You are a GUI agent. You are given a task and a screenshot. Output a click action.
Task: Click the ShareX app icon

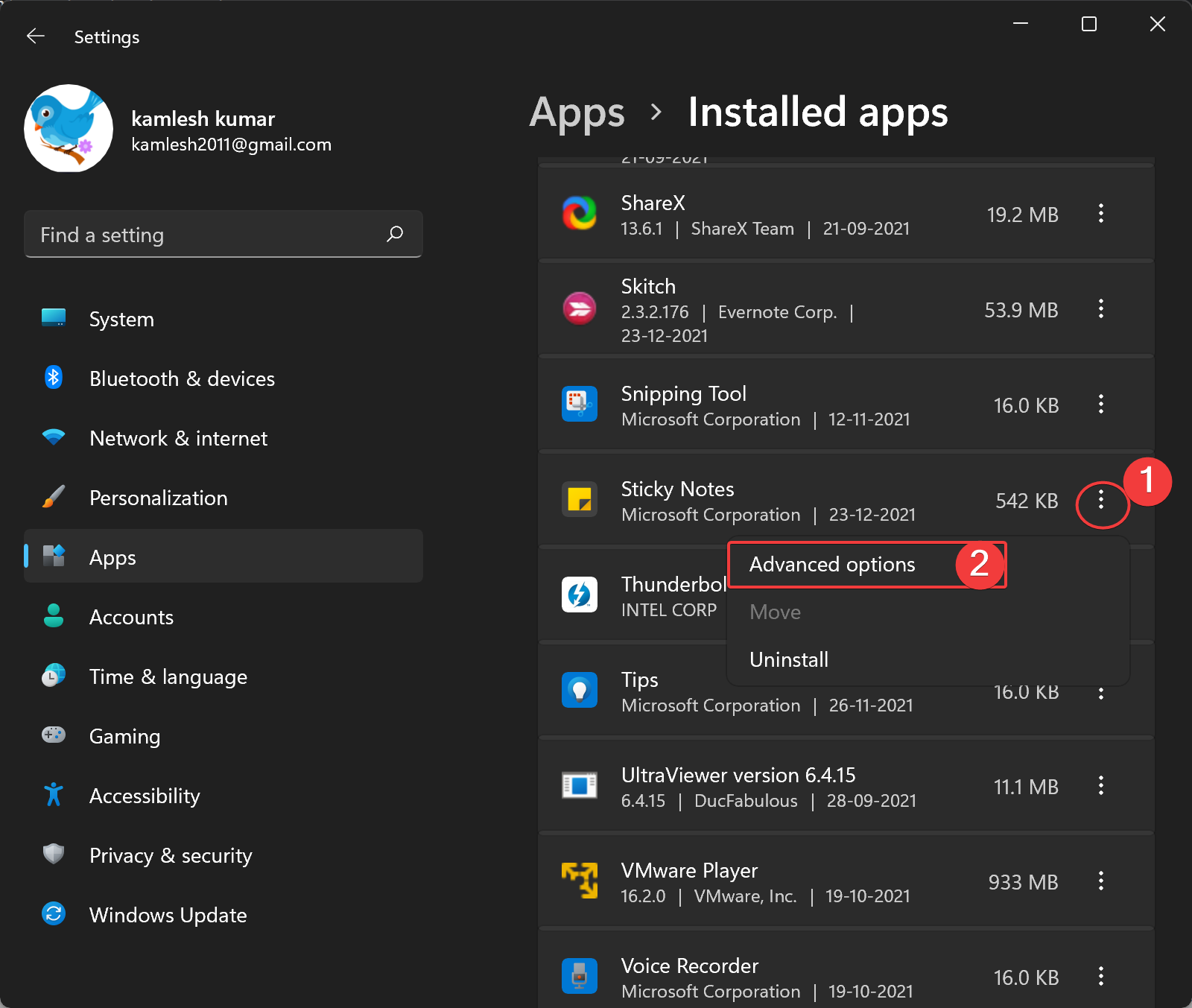580,213
